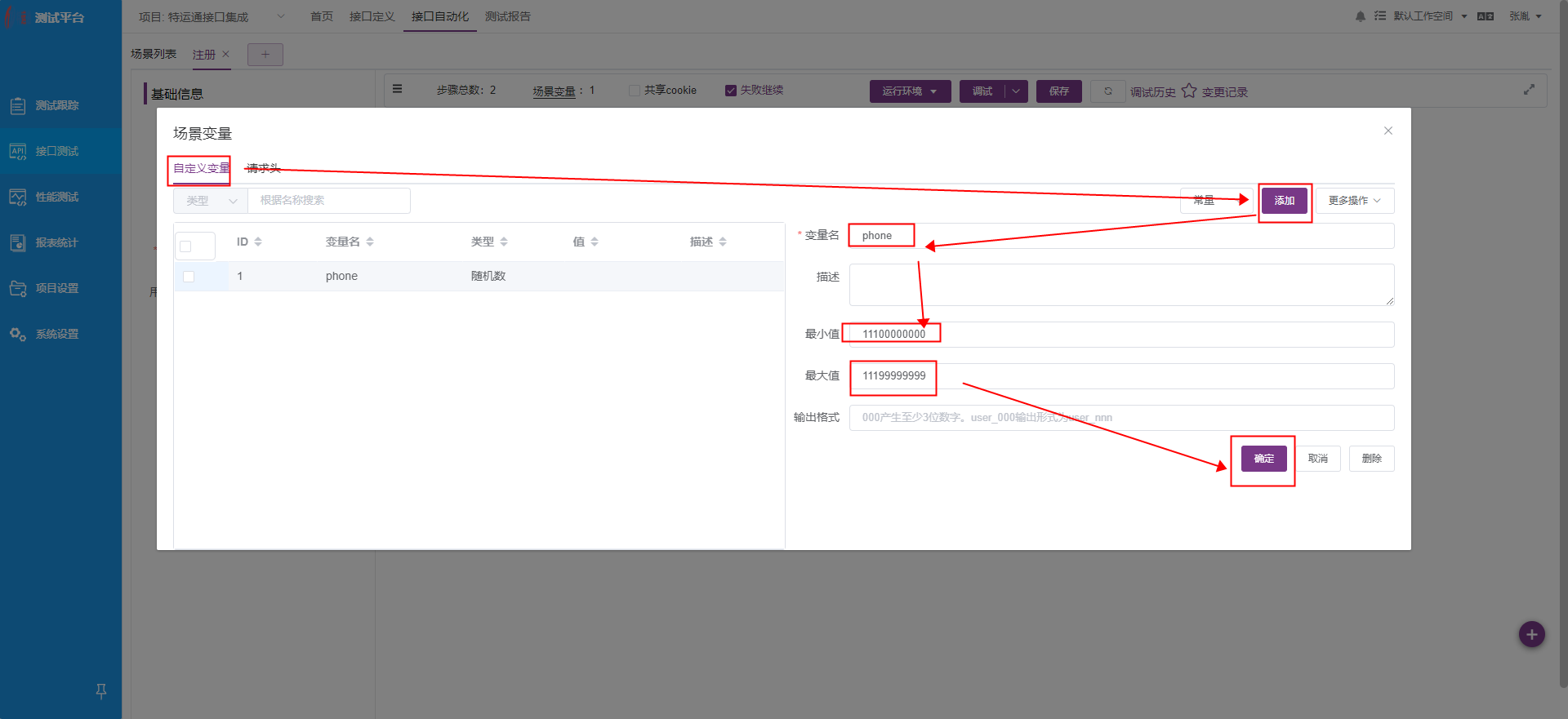Open 报表统计 in the sidebar

[x=57, y=242]
